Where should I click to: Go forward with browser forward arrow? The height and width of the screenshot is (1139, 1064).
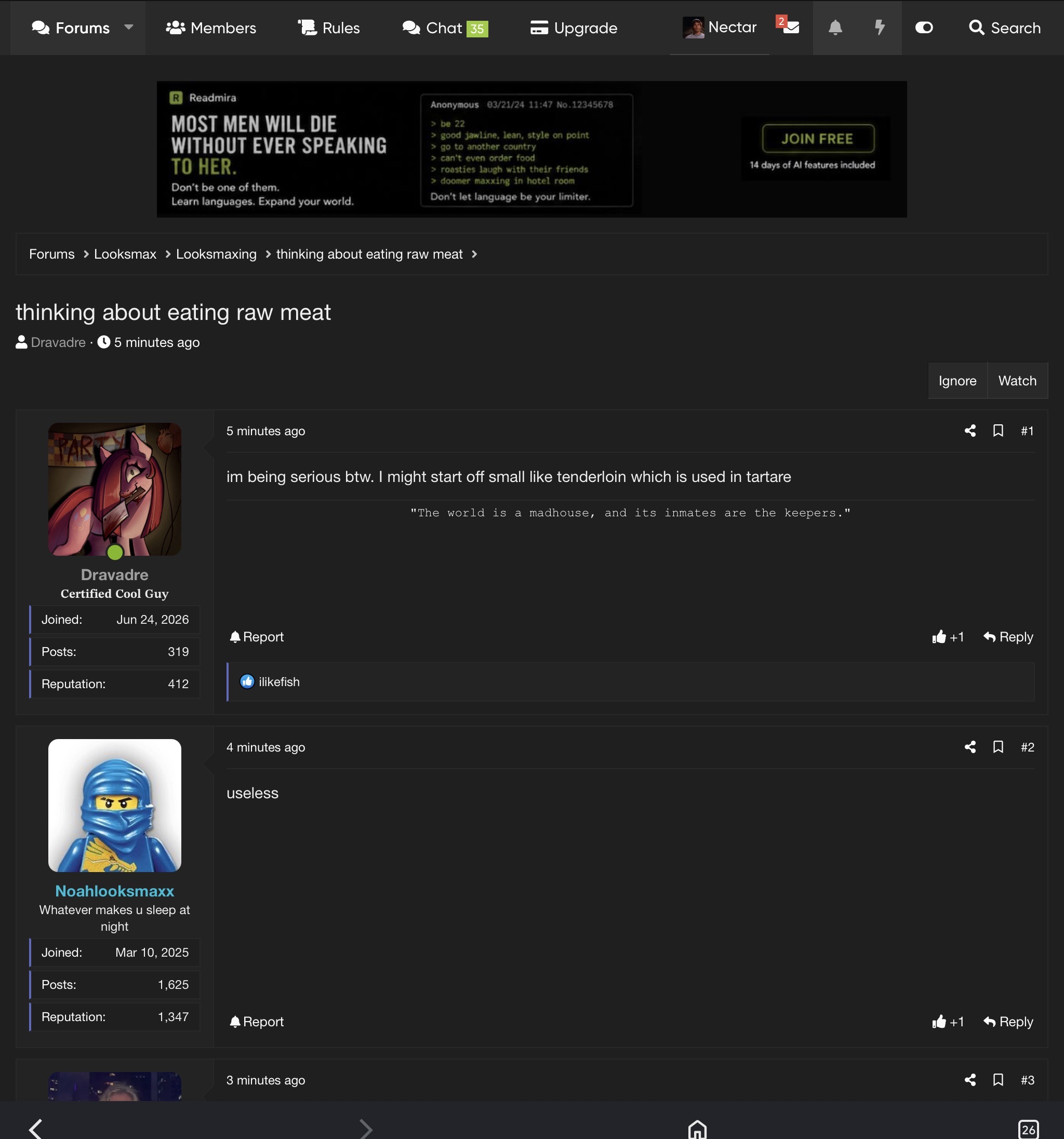coord(366,1129)
